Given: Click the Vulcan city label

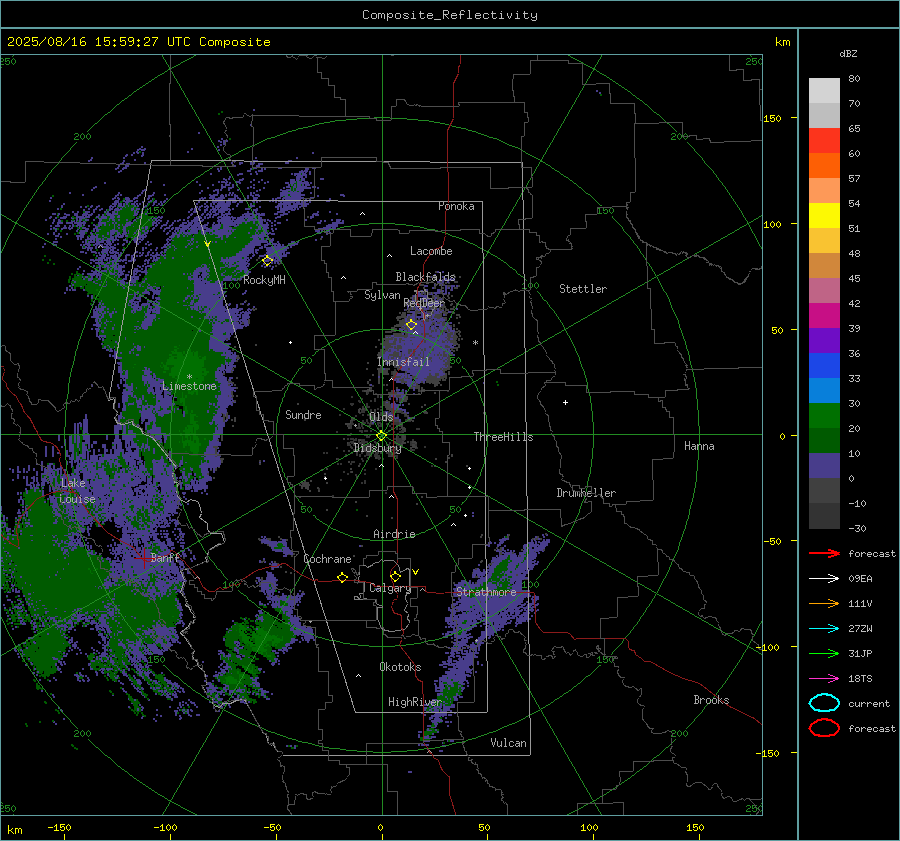Looking at the screenshot, I should (x=508, y=743).
